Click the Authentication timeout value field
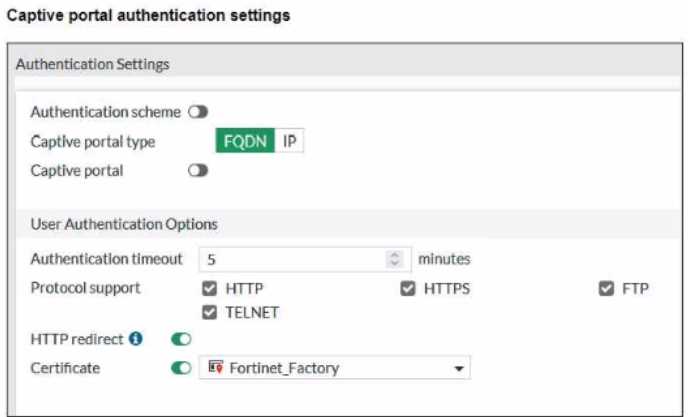Image resolution: width=688 pixels, height=417 pixels. 290,259
